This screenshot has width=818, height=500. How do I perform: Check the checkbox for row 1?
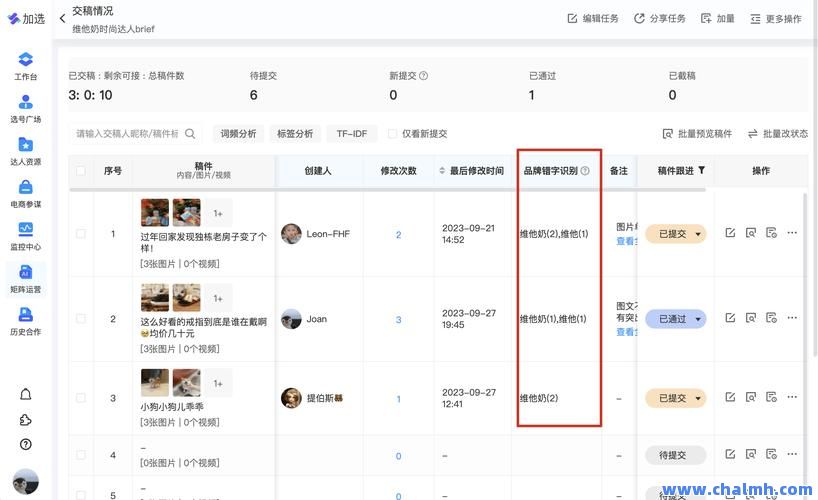(81, 234)
